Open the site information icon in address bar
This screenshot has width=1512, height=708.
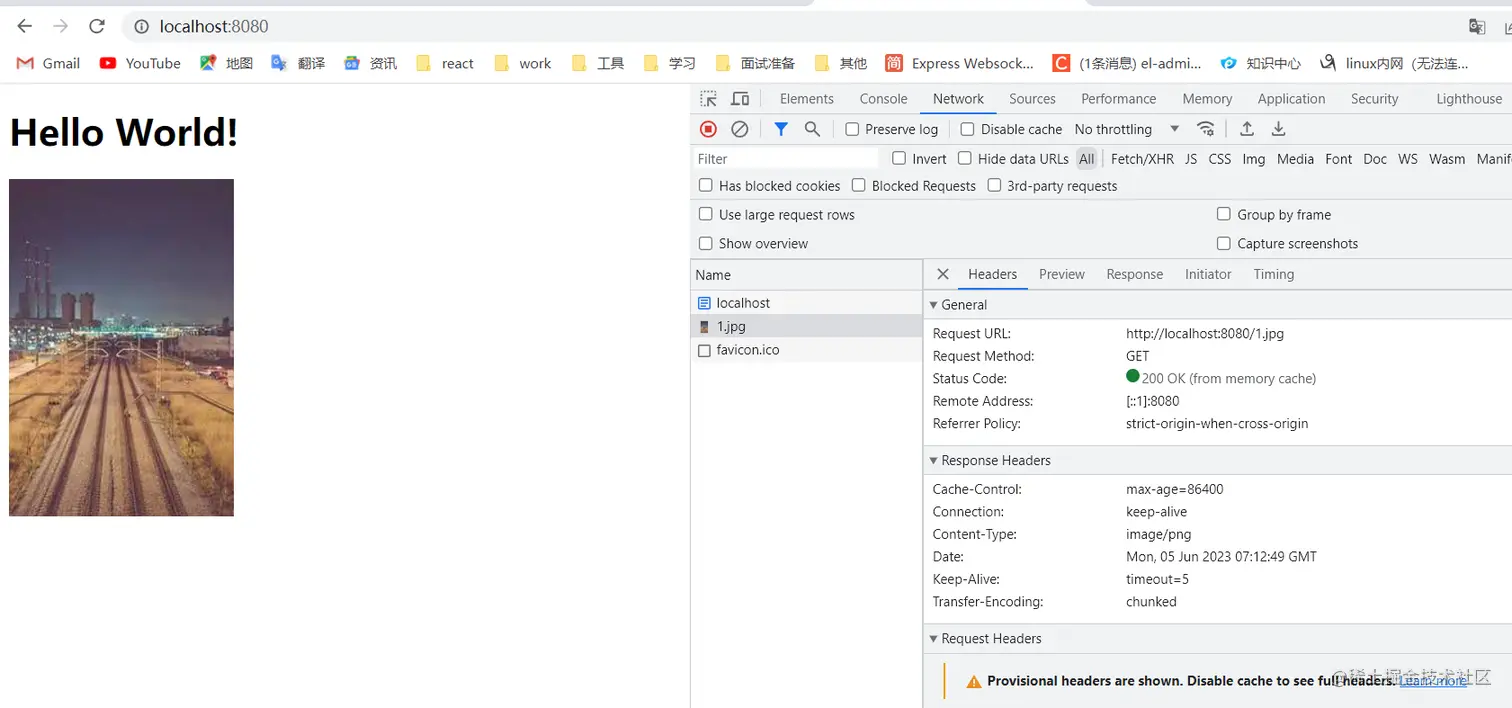pyautogui.click(x=142, y=26)
